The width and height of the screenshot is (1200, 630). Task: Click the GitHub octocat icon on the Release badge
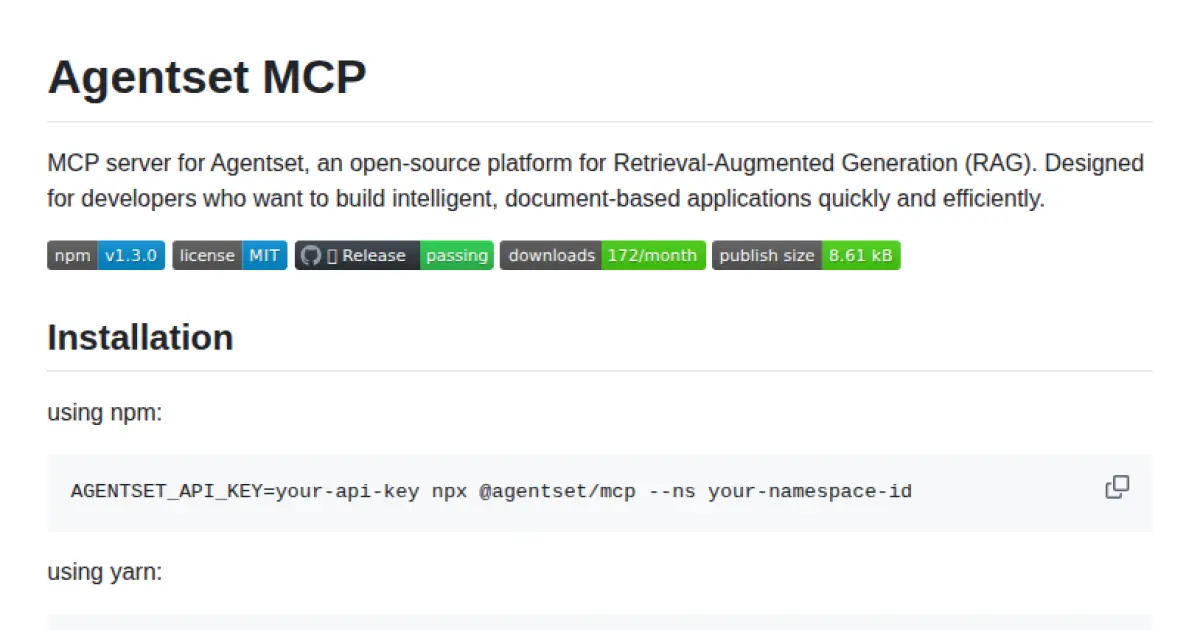(x=311, y=255)
